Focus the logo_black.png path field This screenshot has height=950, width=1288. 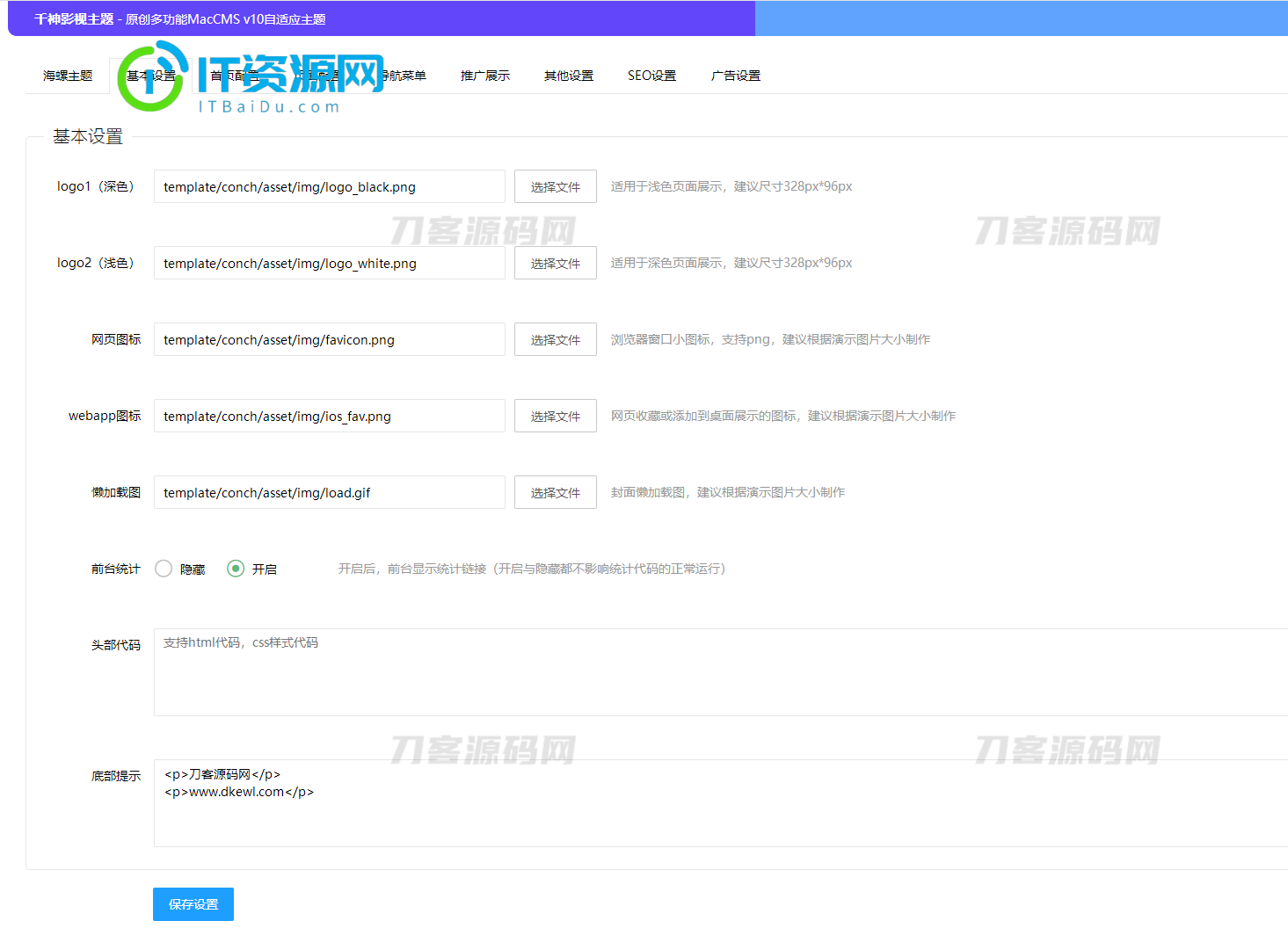(x=330, y=186)
